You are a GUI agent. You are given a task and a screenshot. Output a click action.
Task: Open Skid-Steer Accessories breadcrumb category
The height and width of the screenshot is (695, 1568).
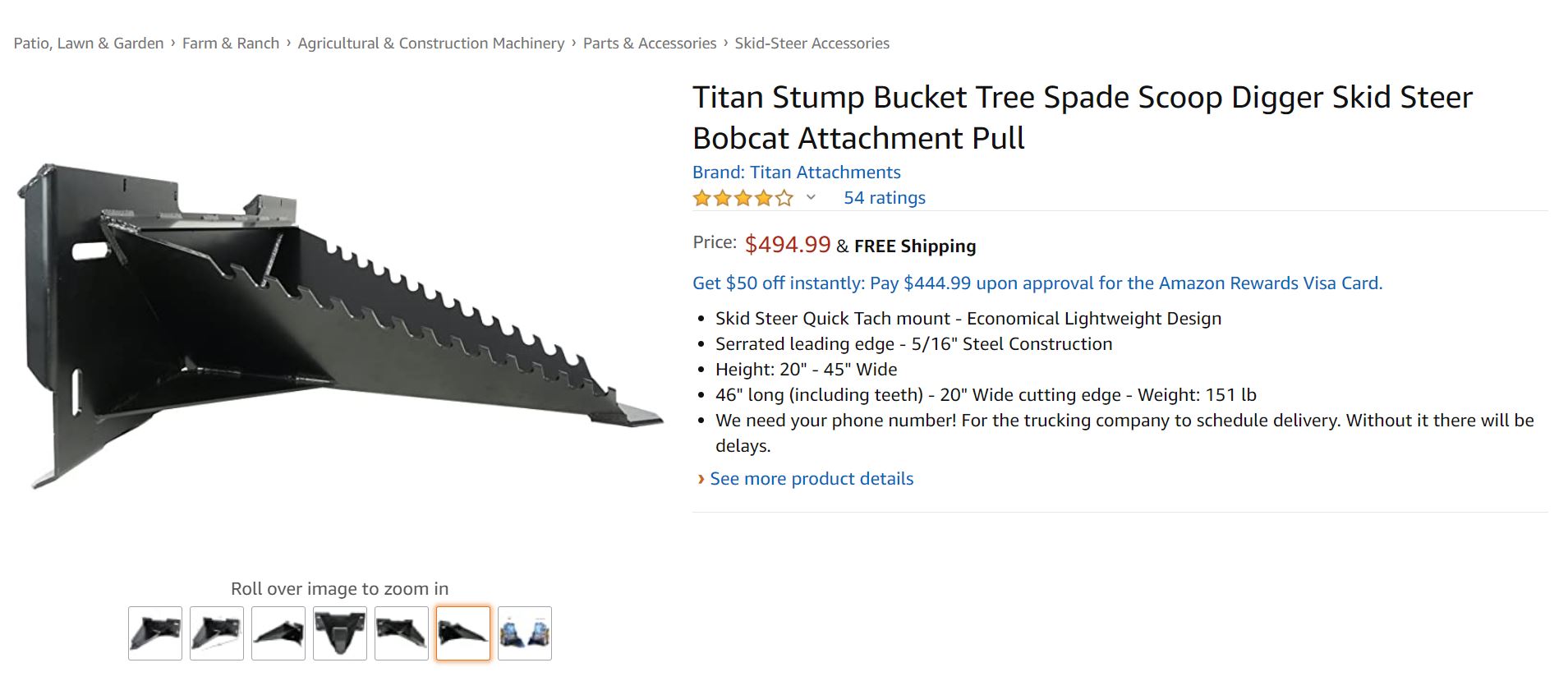click(812, 44)
